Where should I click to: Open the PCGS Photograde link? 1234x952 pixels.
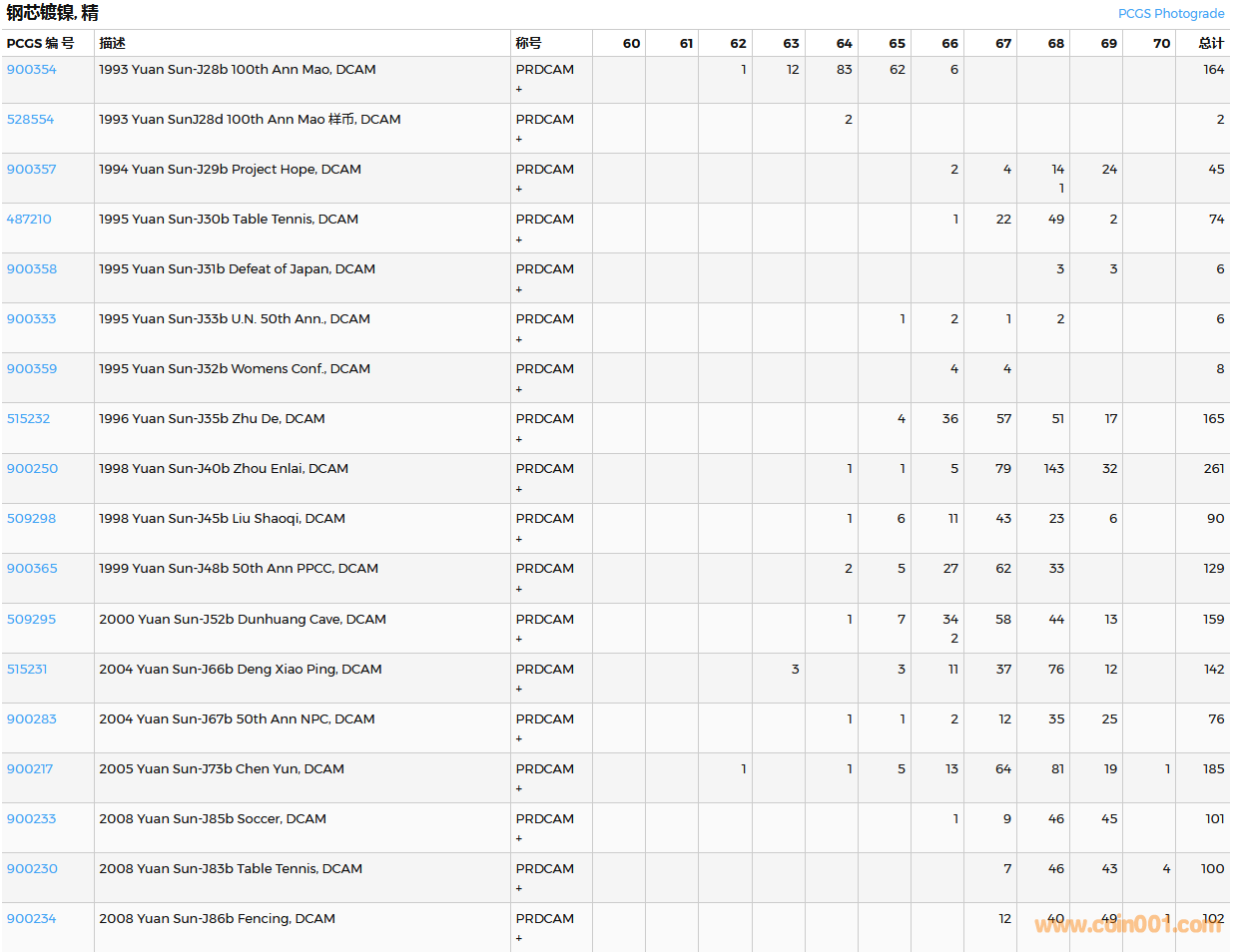tap(1170, 14)
